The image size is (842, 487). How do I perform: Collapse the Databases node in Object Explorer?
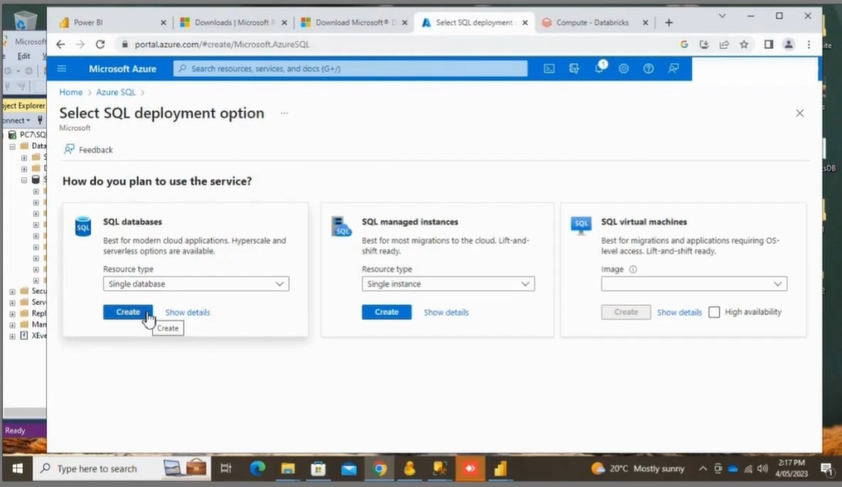coord(12,147)
